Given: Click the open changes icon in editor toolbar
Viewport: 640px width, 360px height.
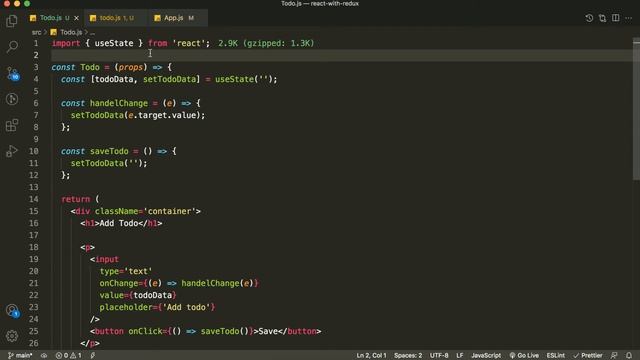Looking at the screenshot, I should point(602,18).
